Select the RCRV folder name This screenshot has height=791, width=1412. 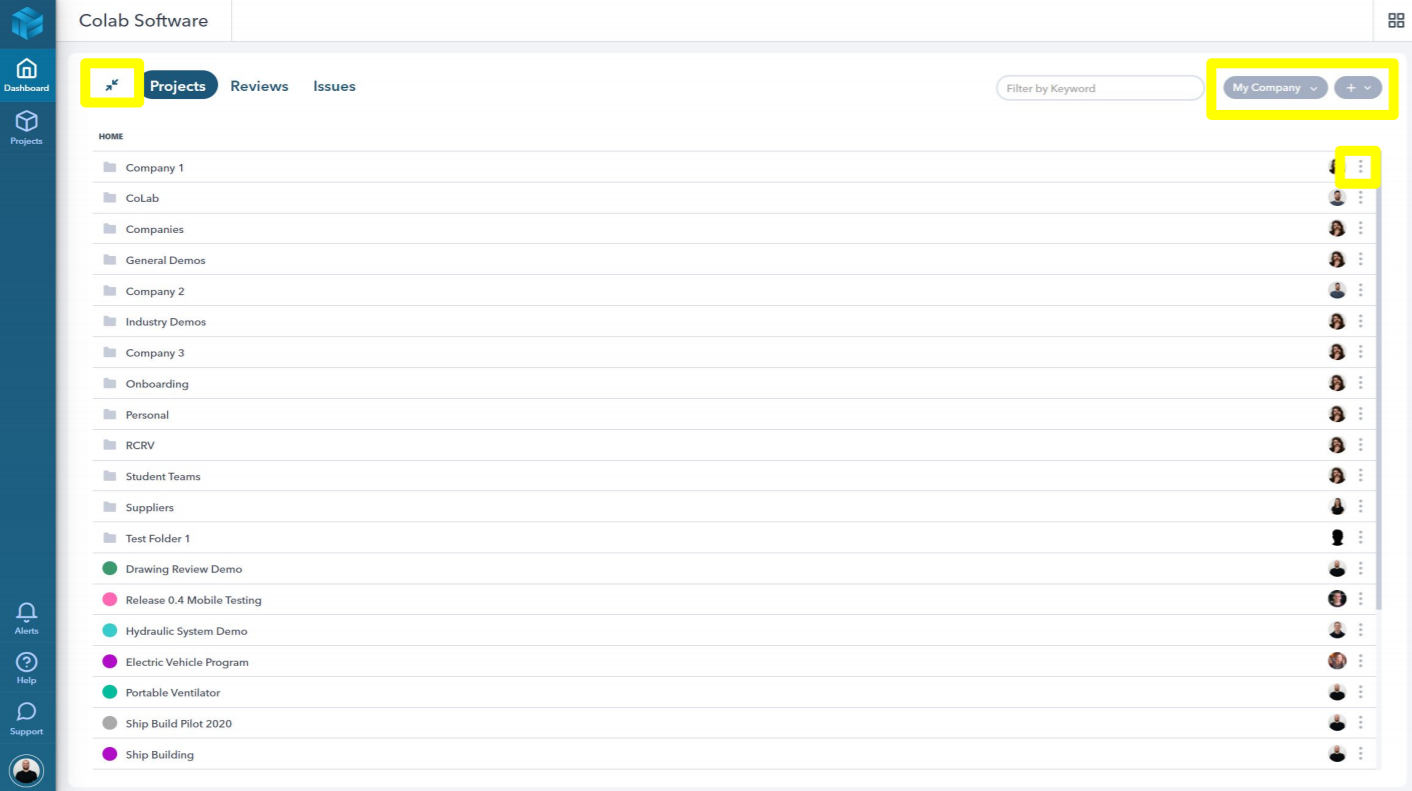140,445
